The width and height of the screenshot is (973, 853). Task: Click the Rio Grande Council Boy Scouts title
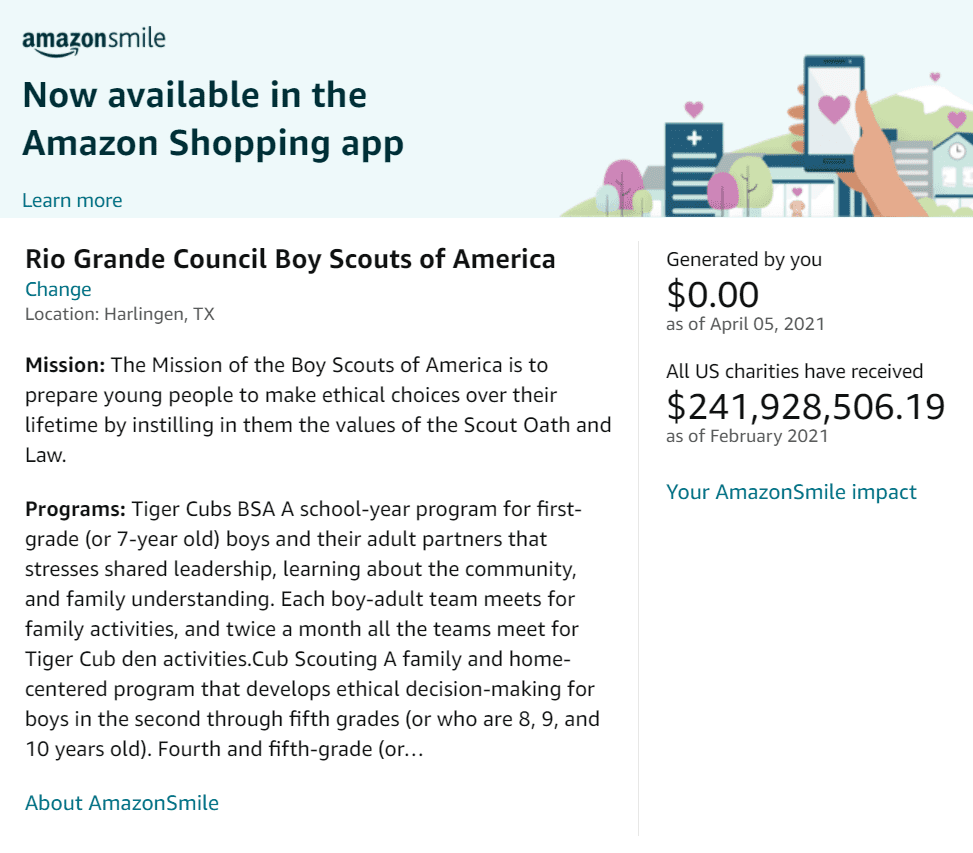290,259
